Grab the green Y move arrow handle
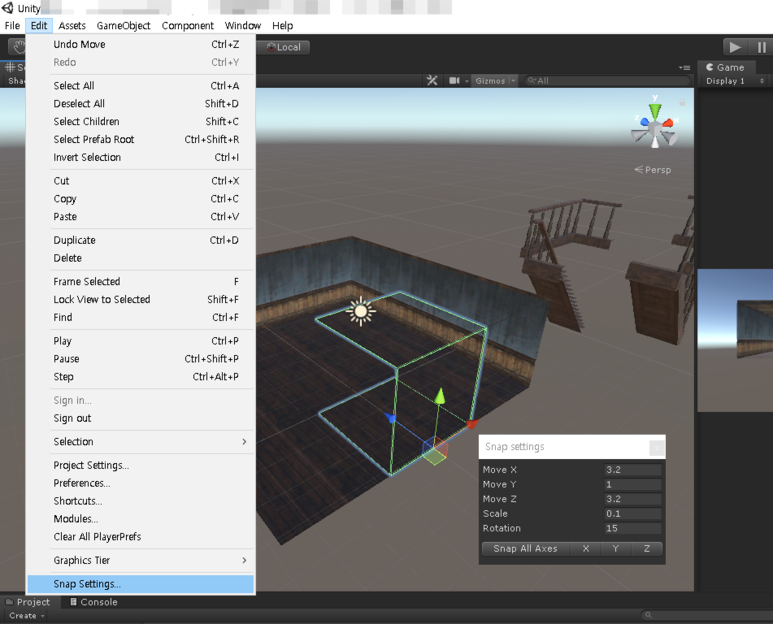This screenshot has height=624, width=773. [x=440, y=396]
